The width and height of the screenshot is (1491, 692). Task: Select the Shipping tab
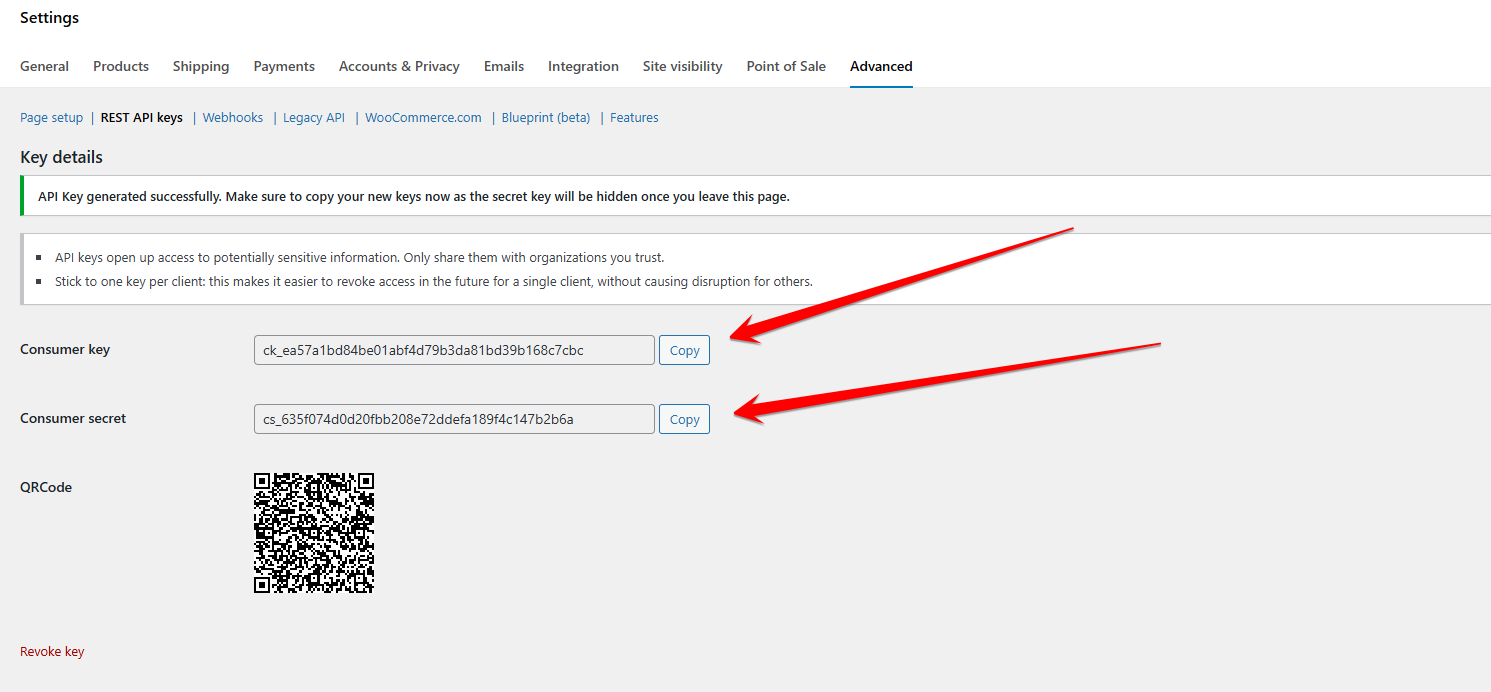click(x=200, y=66)
